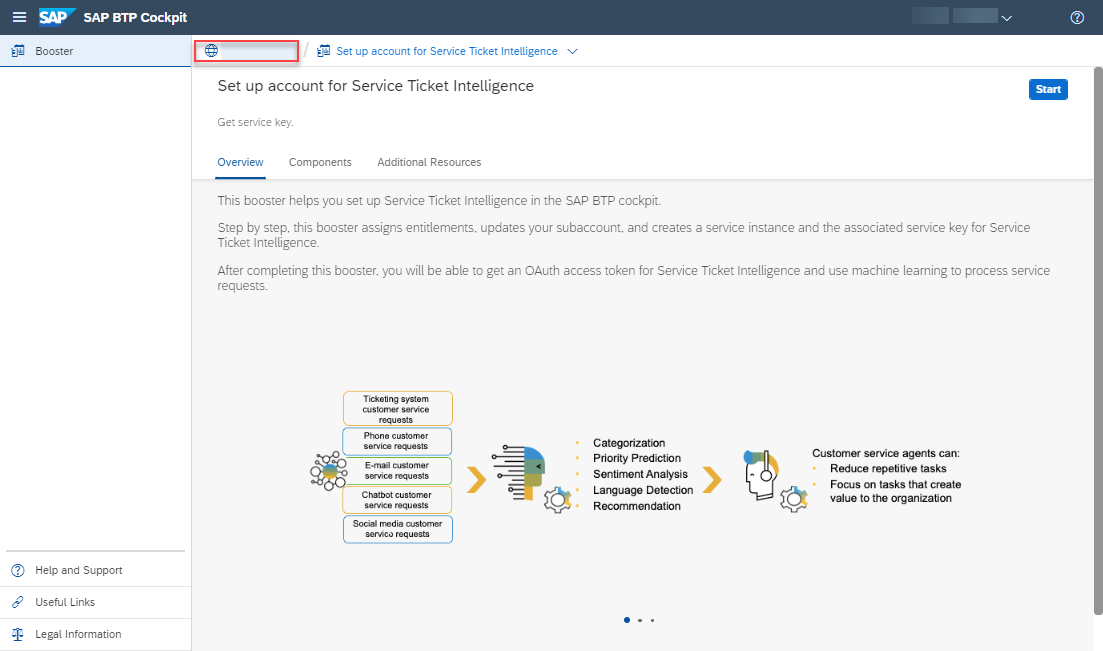
Task: Click the 'Chatbot customer service requests' box
Action: 397,500
